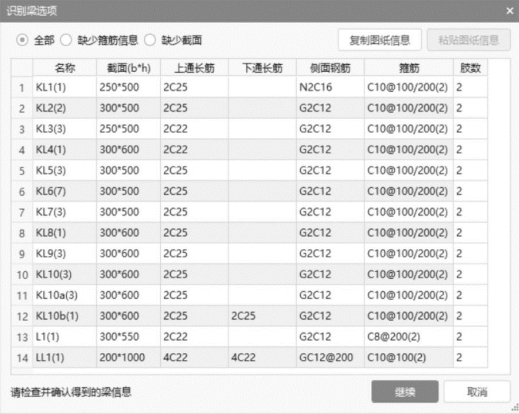Click the 下通长筋 cell of KL10b(1)
Screen dimensions: 519x414
click(262, 316)
